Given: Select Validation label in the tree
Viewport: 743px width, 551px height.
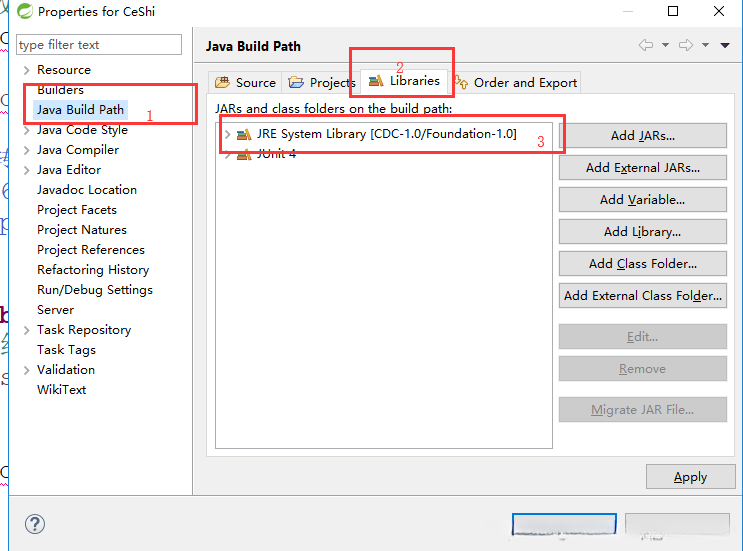Looking at the screenshot, I should tap(66, 370).
